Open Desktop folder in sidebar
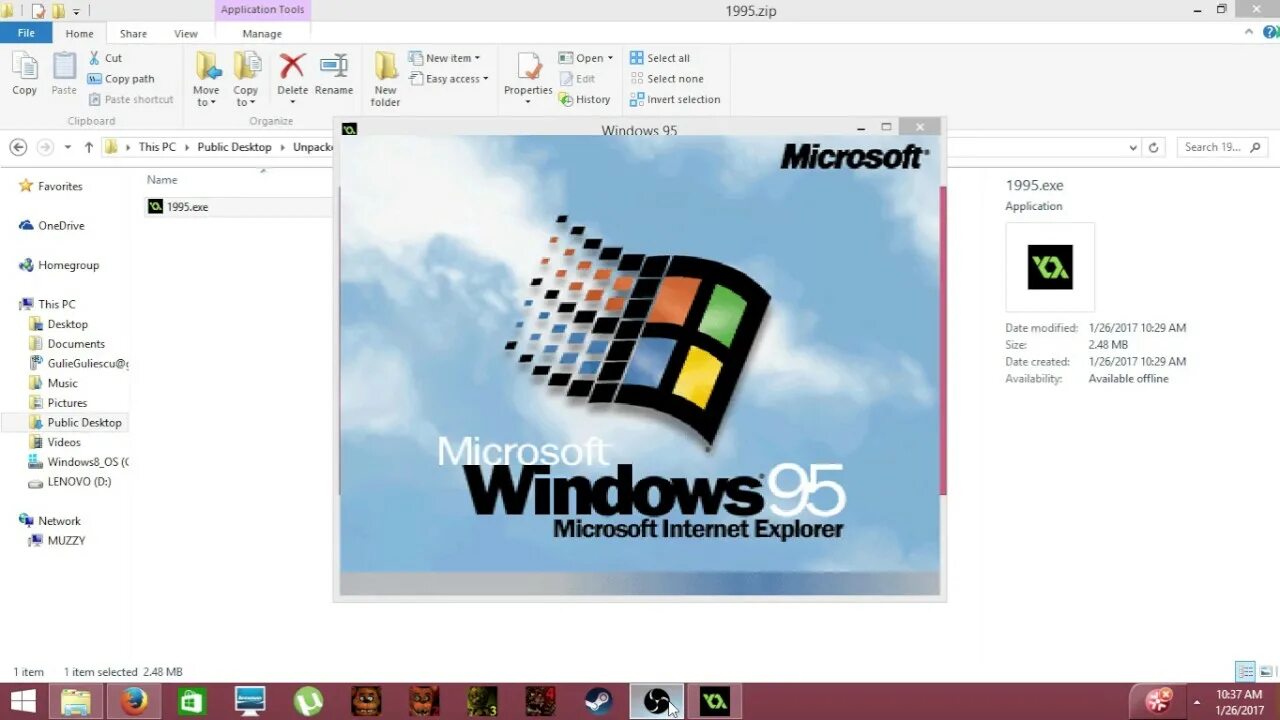Viewport: 1280px width, 720px height. click(58, 324)
